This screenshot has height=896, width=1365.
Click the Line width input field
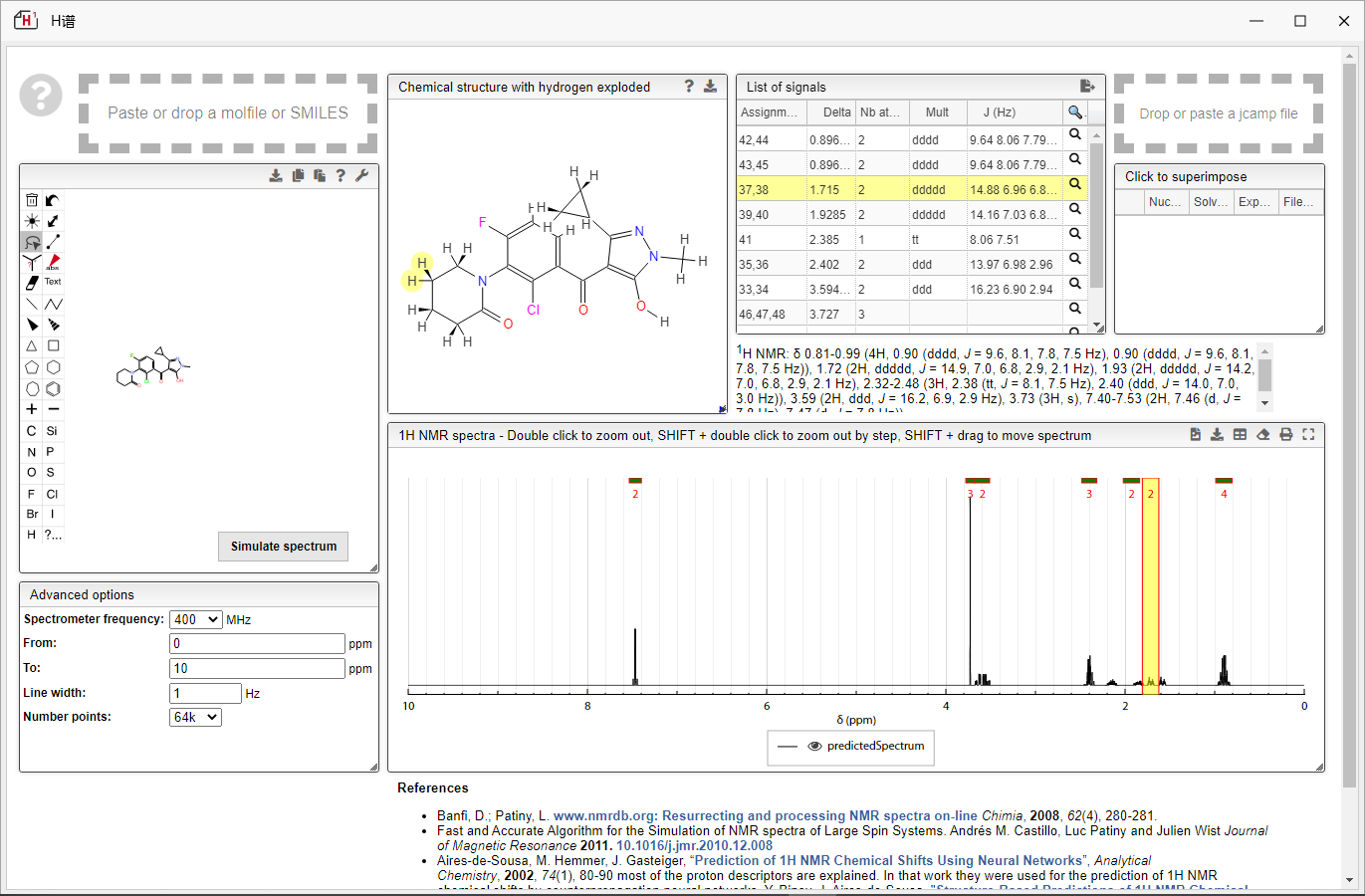pyautogui.click(x=205, y=693)
